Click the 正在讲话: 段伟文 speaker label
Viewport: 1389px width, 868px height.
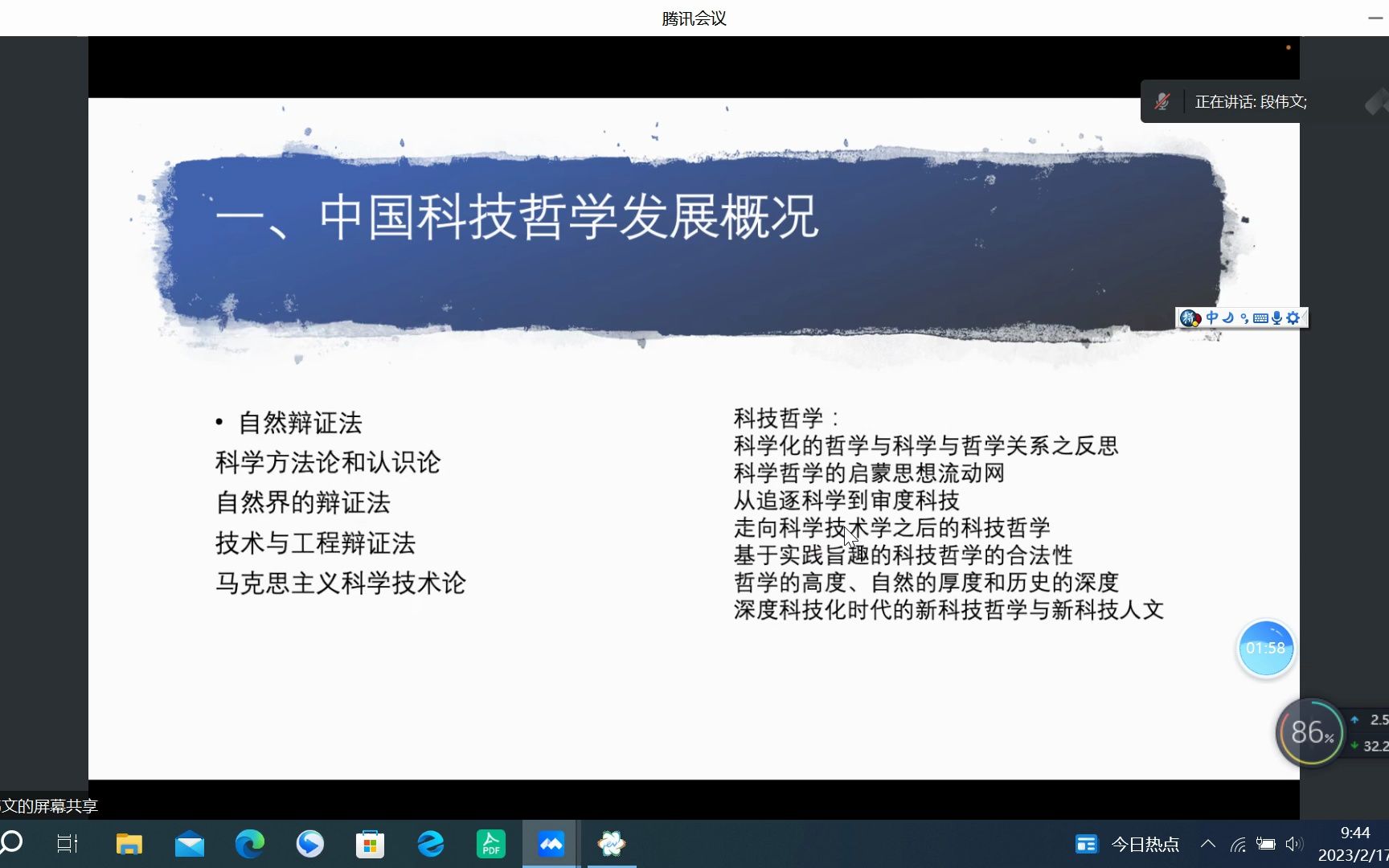click(x=1251, y=102)
